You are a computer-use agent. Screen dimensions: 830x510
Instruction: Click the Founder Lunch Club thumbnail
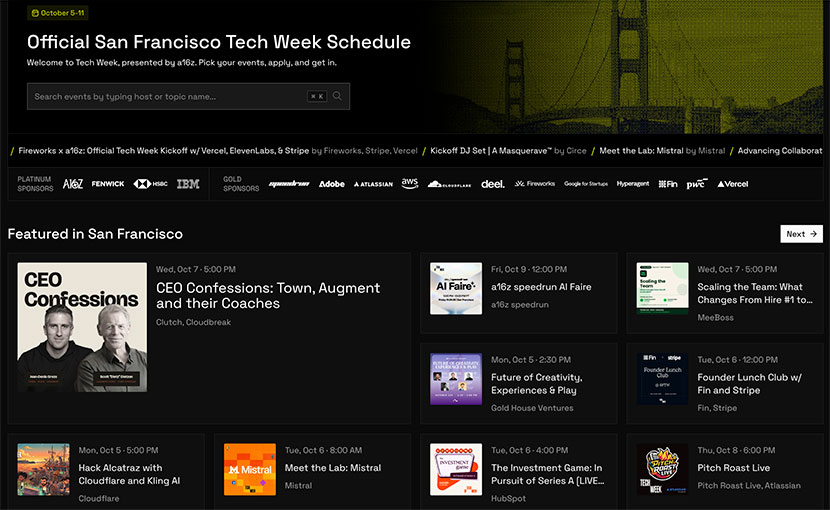662,379
